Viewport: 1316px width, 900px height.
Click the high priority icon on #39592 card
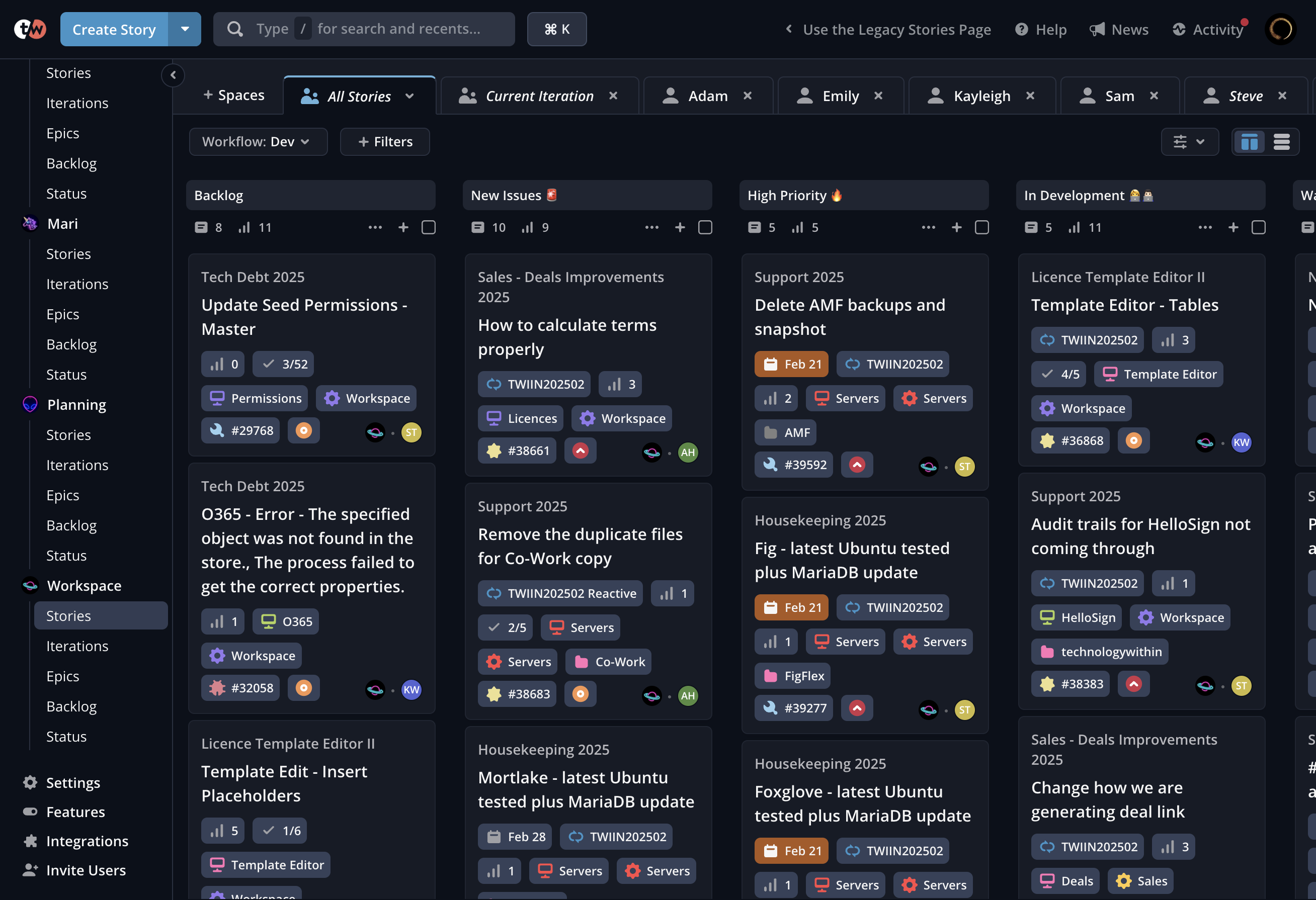pos(857,465)
